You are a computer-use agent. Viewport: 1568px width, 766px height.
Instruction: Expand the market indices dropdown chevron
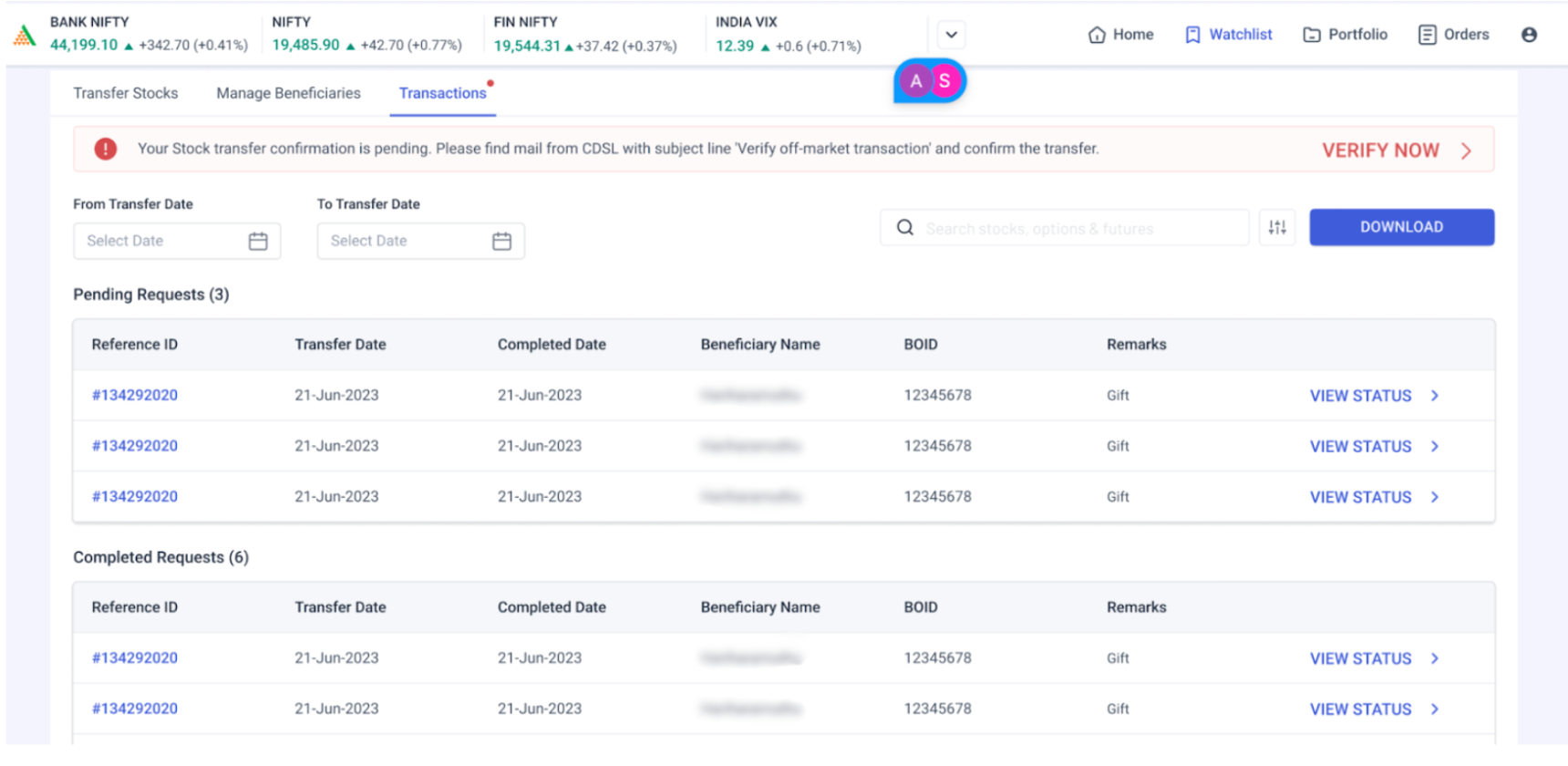pyautogui.click(x=951, y=35)
